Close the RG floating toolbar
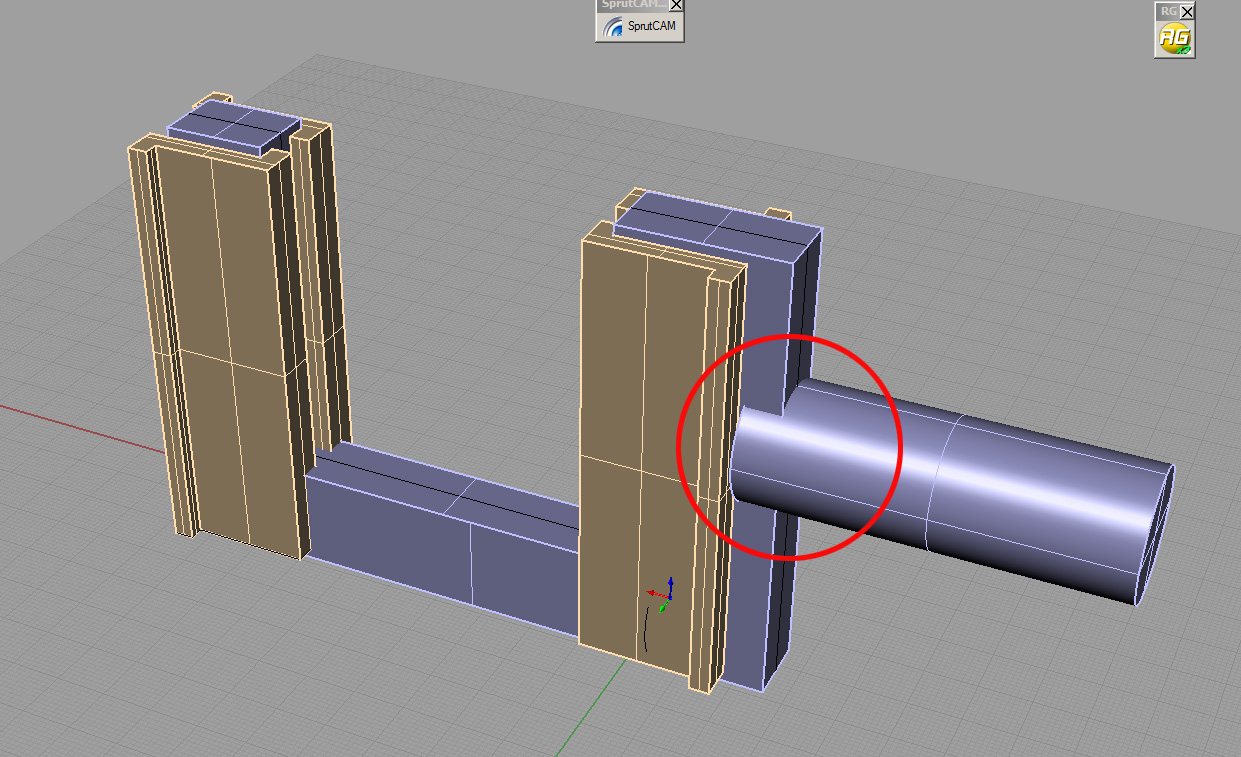This screenshot has height=757, width=1241. 1187,11
